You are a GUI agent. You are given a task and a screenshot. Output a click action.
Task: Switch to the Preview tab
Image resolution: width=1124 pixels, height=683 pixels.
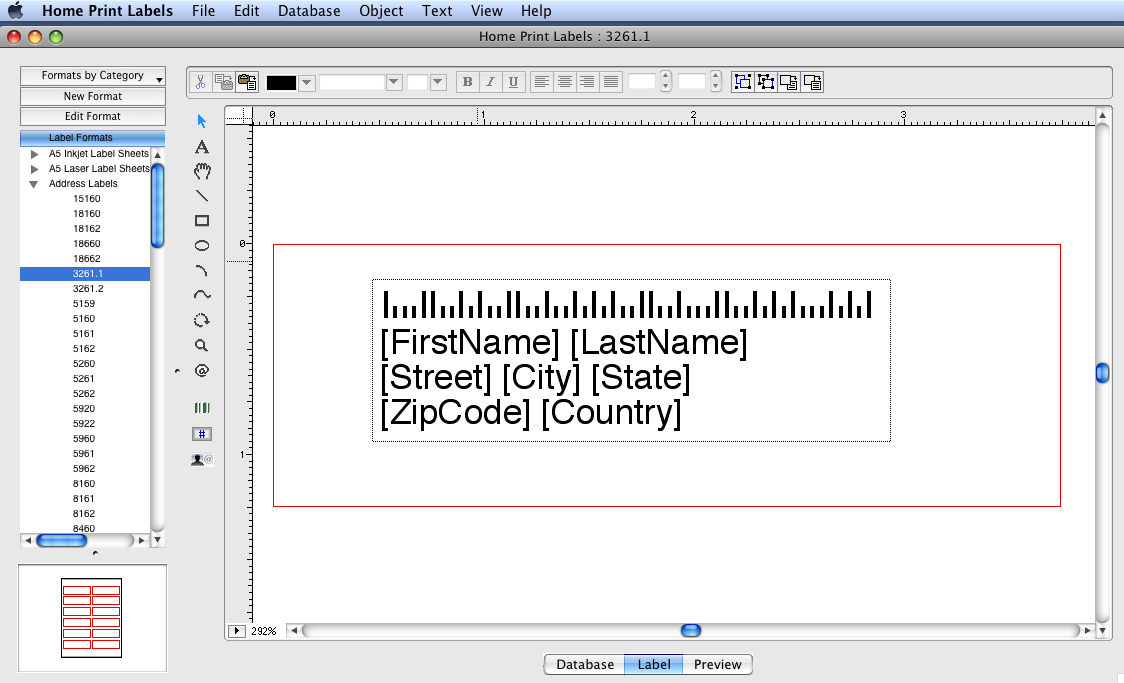(x=717, y=664)
